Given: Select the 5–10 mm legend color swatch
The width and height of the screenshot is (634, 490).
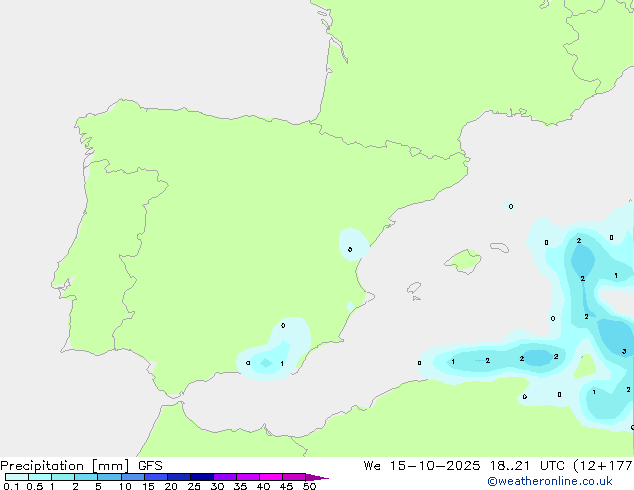Looking at the screenshot, I should [109, 477].
